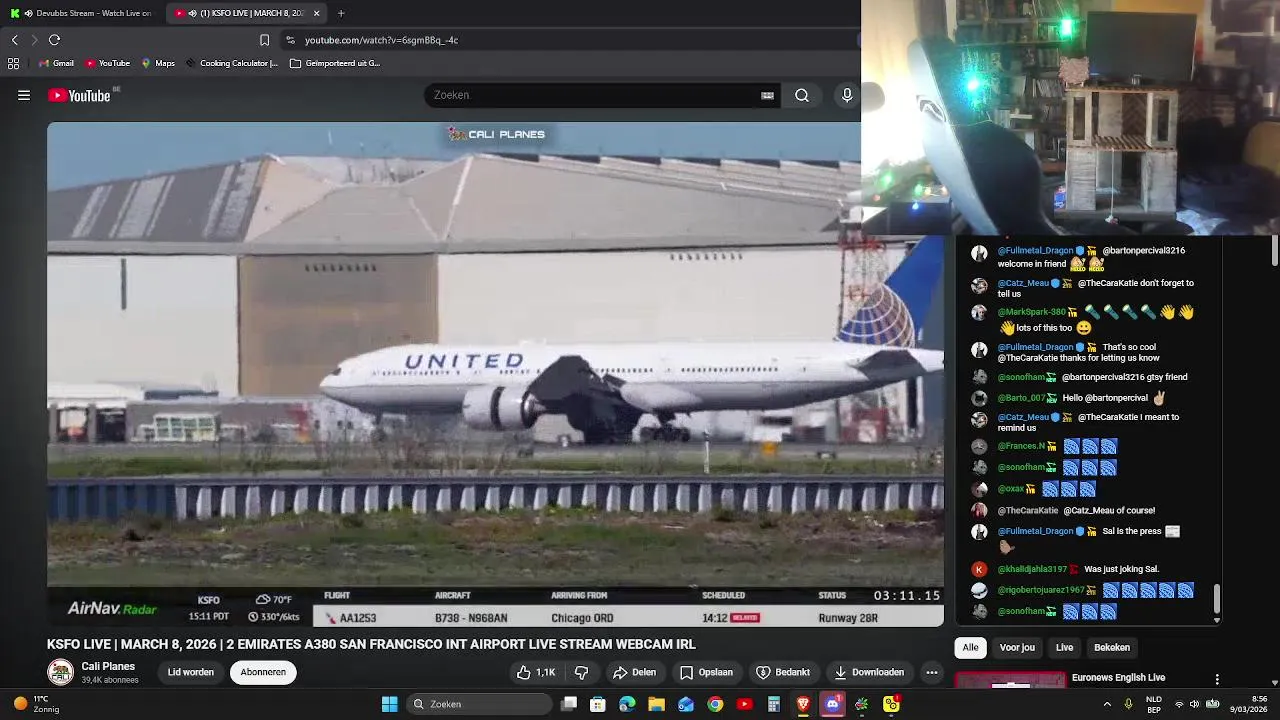Start voice search with the microphone icon
This screenshot has height=720, width=1280.
[847, 95]
